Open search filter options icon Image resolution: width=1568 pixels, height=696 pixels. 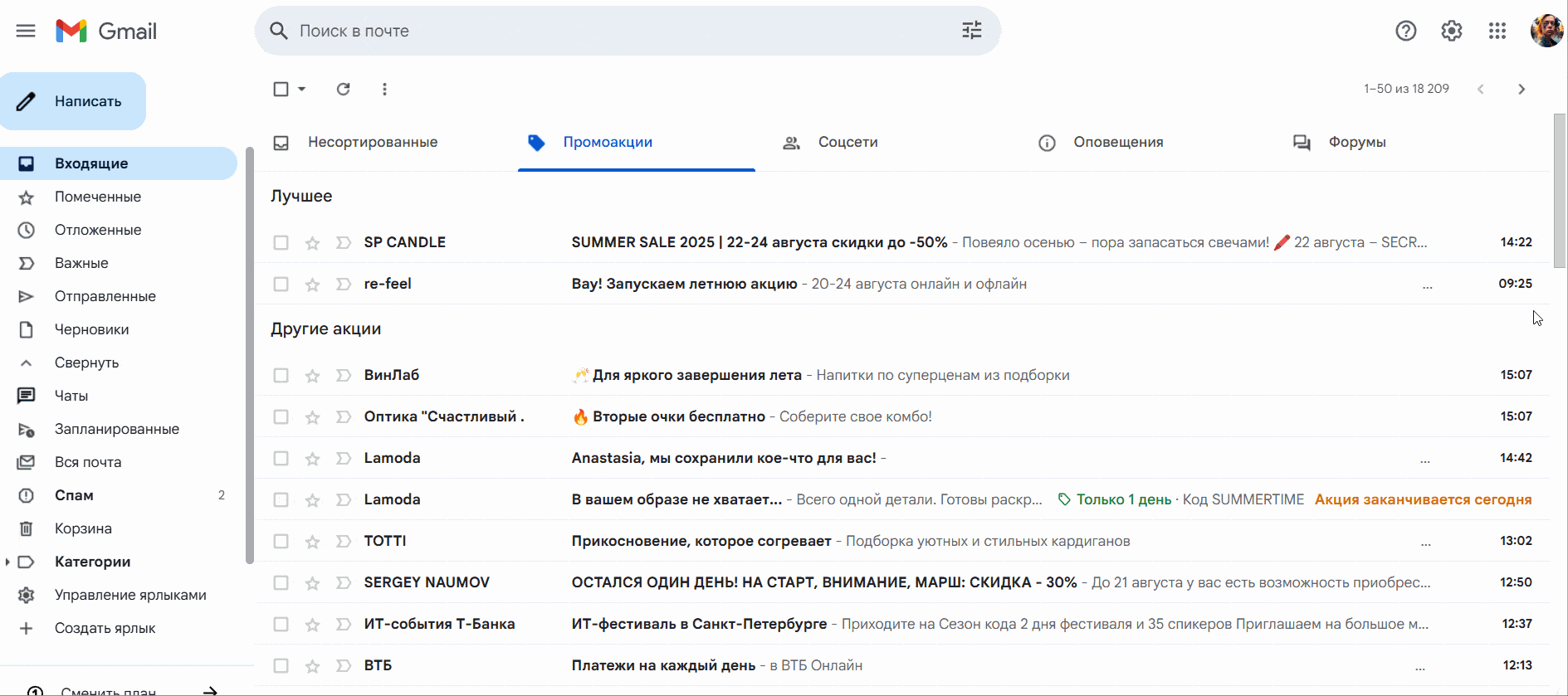(971, 31)
